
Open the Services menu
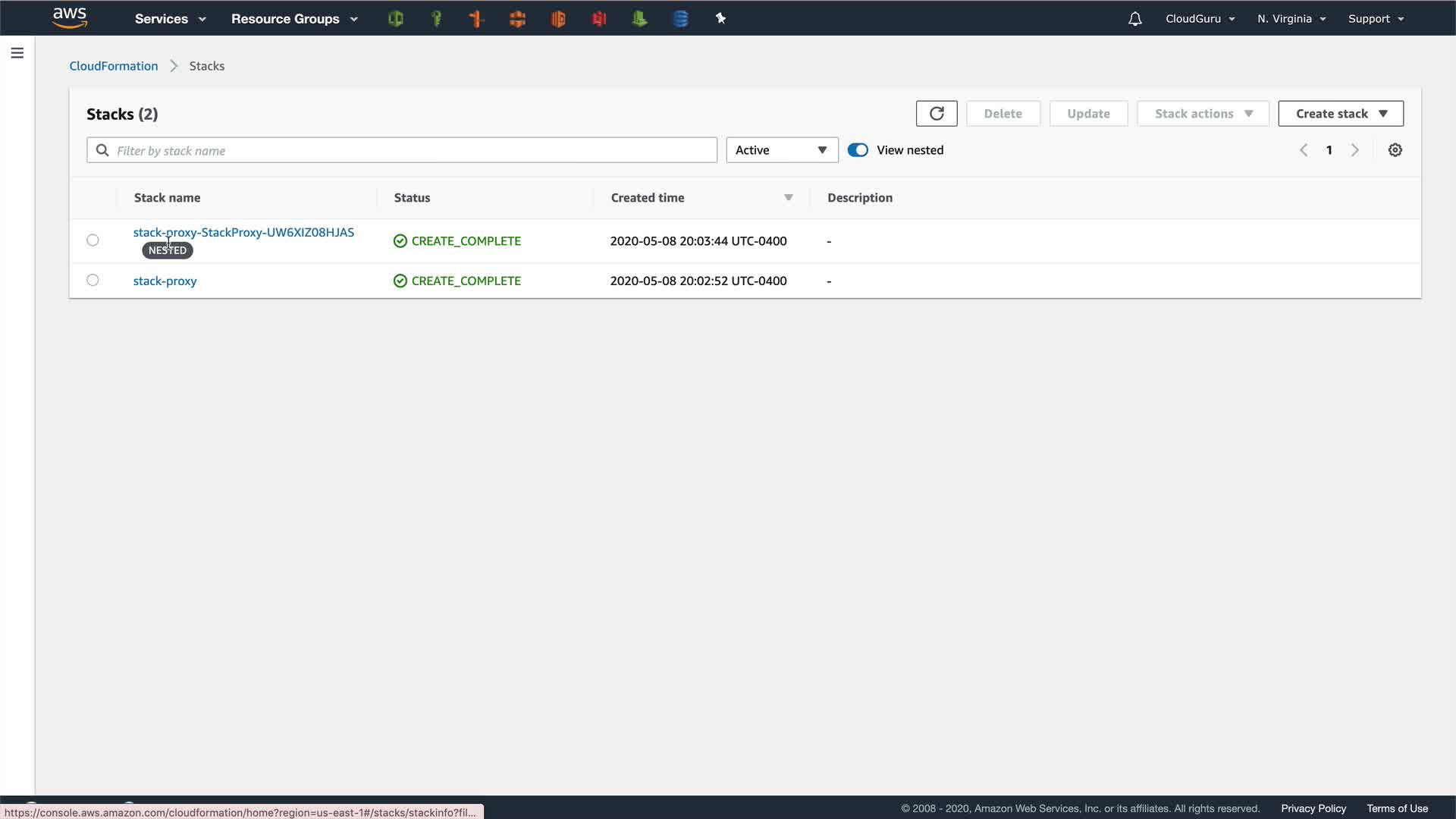(170, 19)
